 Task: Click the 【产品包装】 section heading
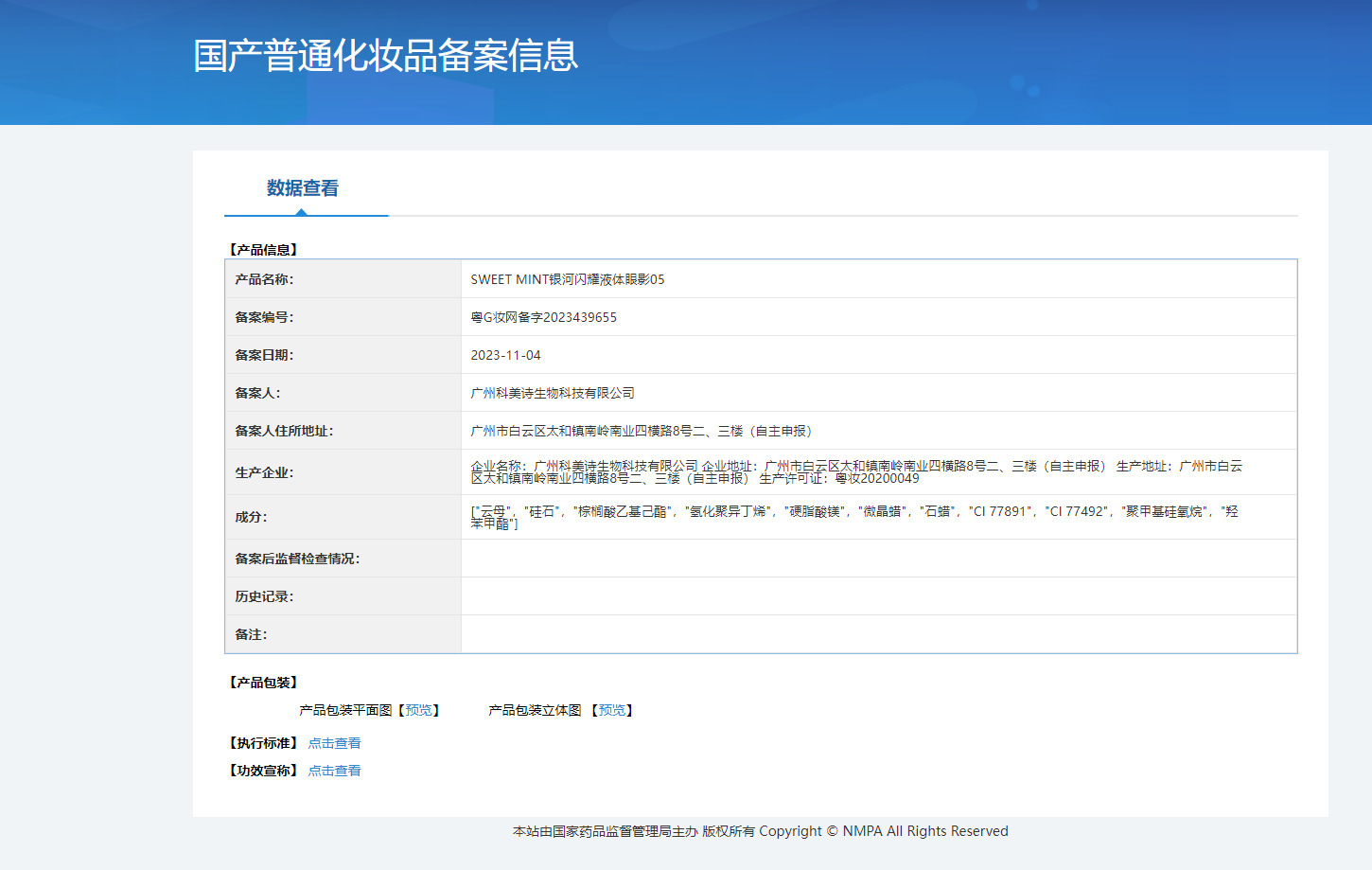coord(264,683)
